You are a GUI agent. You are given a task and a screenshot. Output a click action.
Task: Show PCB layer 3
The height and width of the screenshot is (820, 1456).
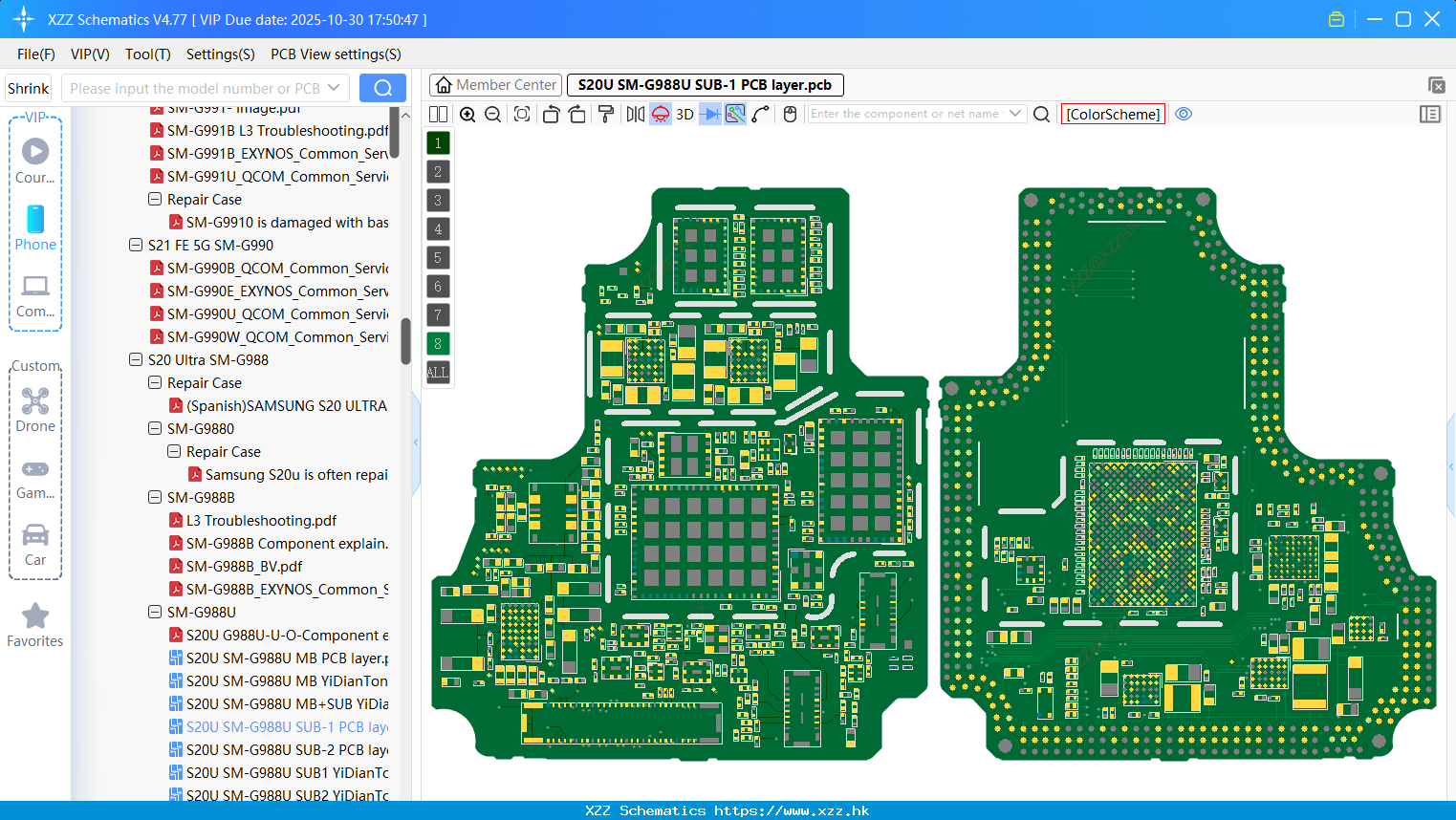tap(438, 200)
